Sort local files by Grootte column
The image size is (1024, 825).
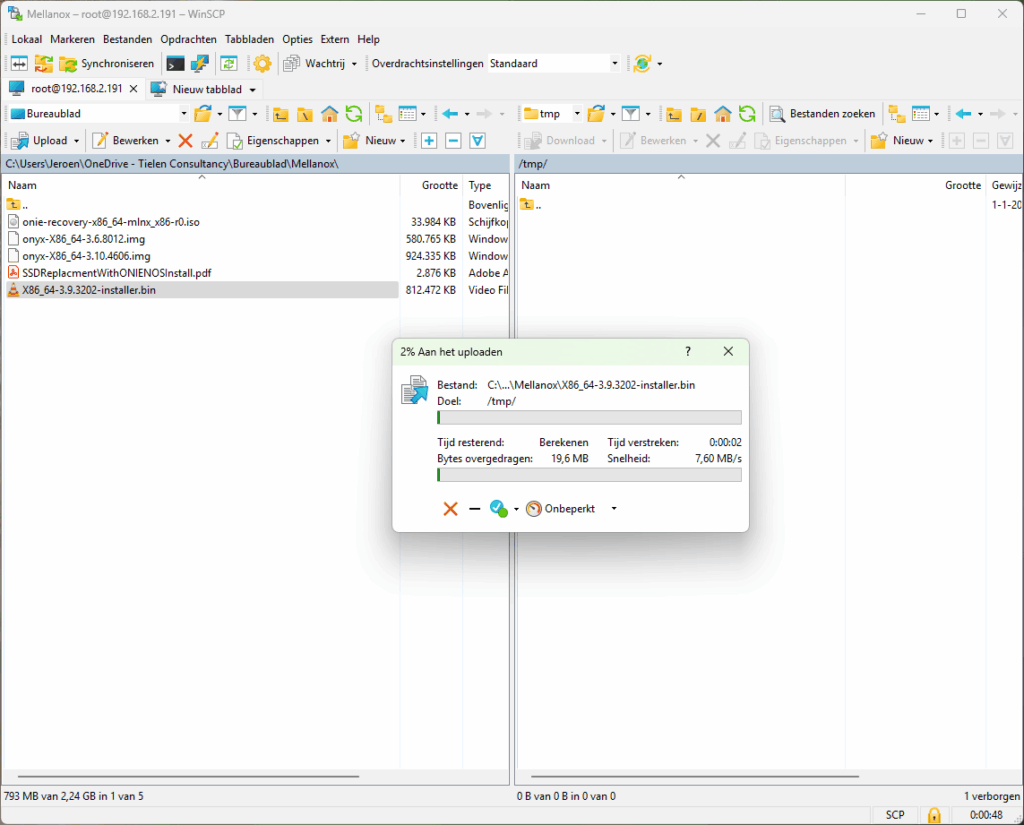pyautogui.click(x=432, y=186)
